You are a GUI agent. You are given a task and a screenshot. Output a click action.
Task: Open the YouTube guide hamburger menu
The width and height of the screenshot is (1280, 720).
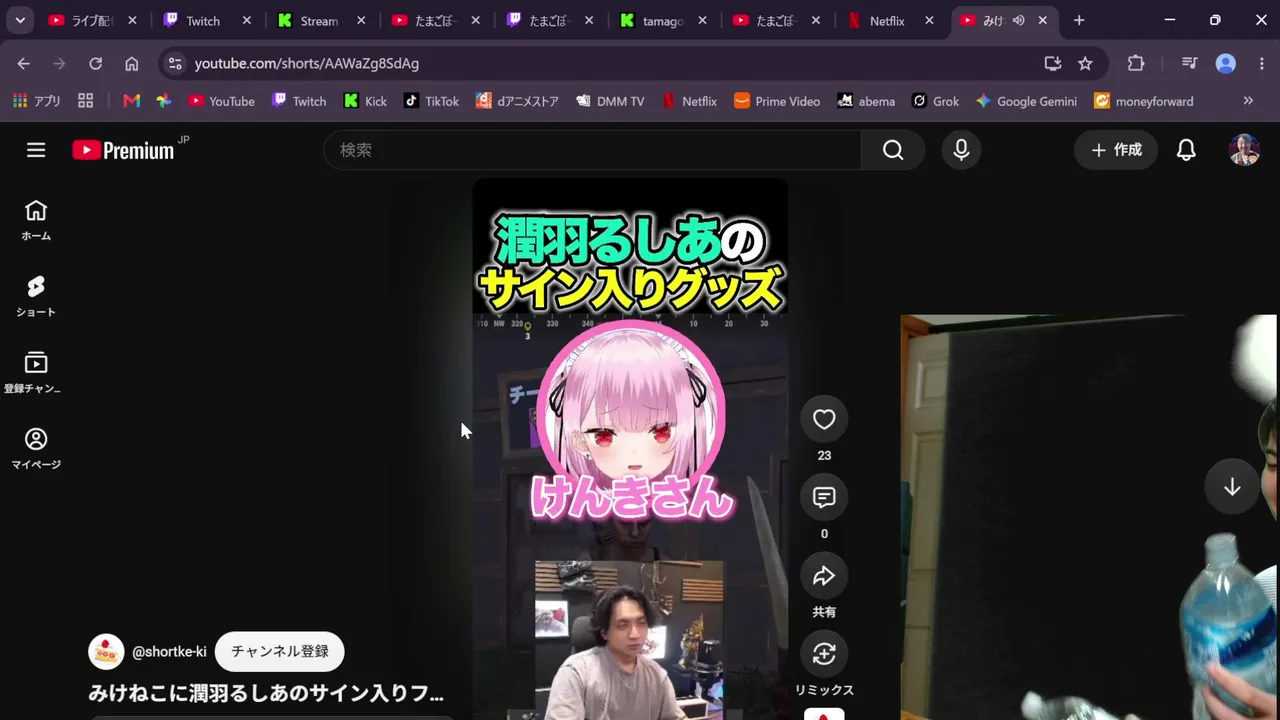point(36,150)
